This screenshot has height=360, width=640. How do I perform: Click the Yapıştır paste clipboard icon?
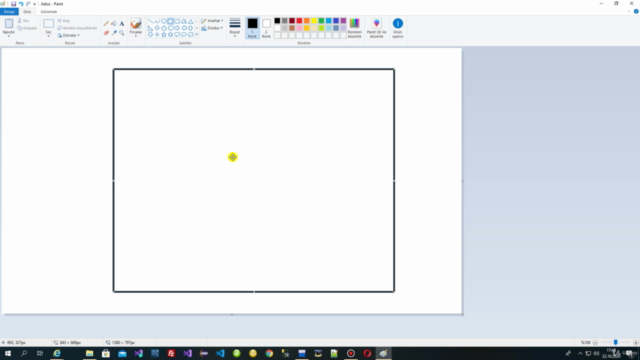[x=9, y=24]
